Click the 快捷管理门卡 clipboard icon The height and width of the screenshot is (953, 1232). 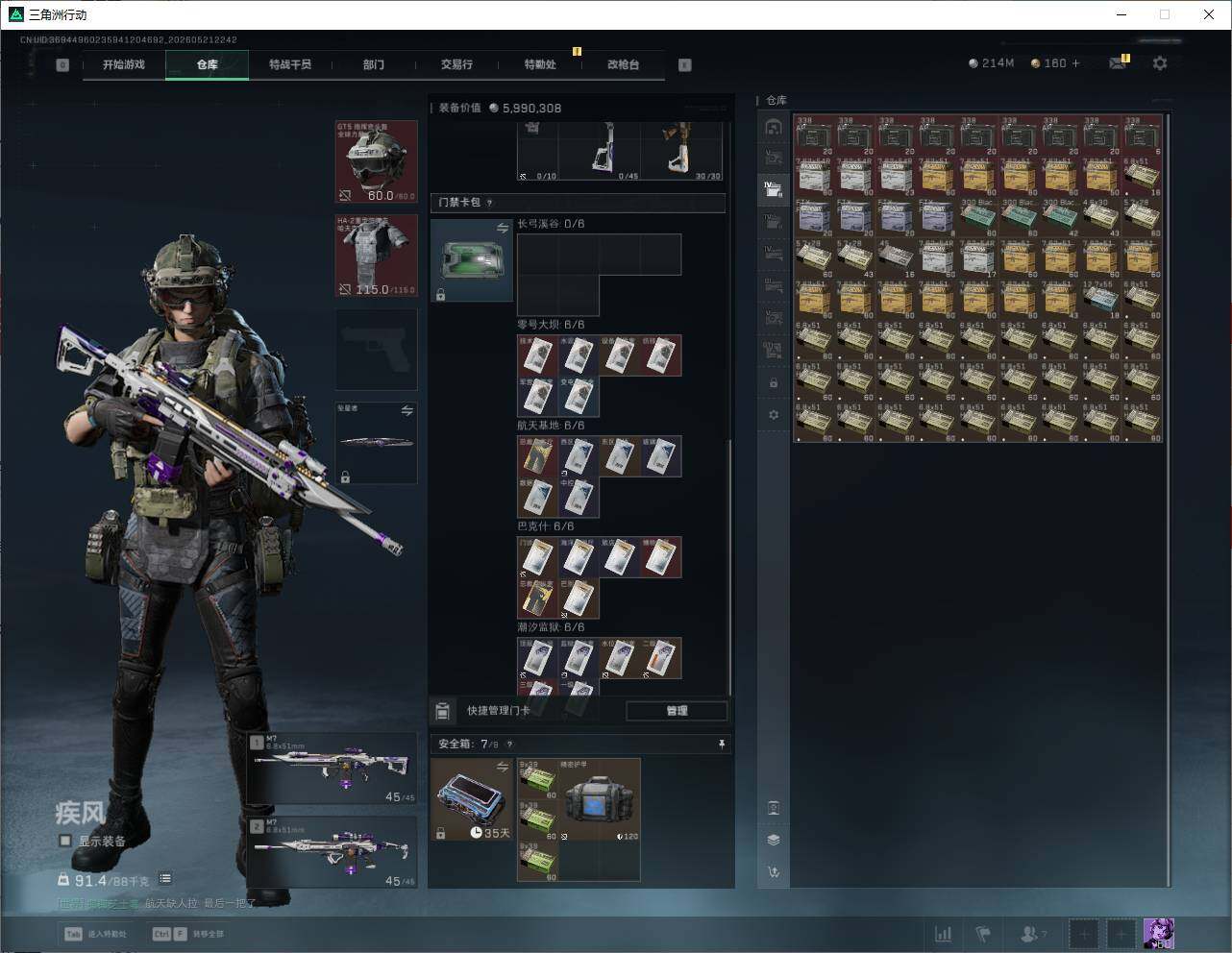443,711
